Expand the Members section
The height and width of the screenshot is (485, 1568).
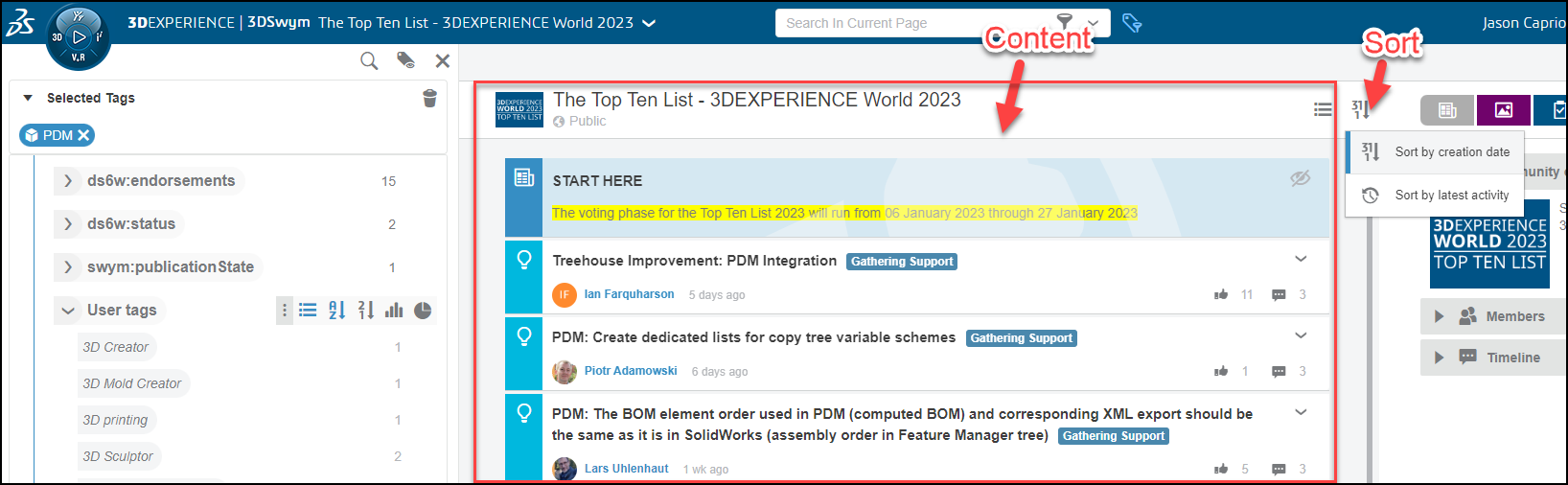(1439, 316)
